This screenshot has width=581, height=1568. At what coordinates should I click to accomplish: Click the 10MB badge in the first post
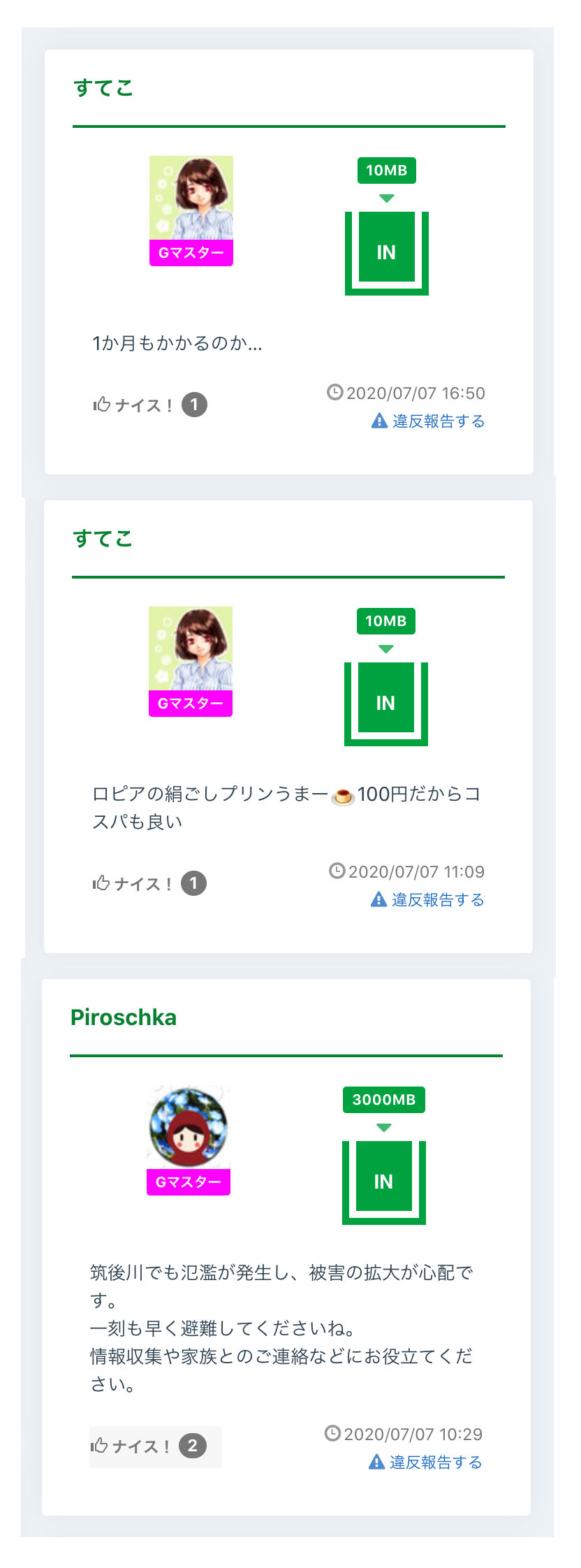coord(386,170)
